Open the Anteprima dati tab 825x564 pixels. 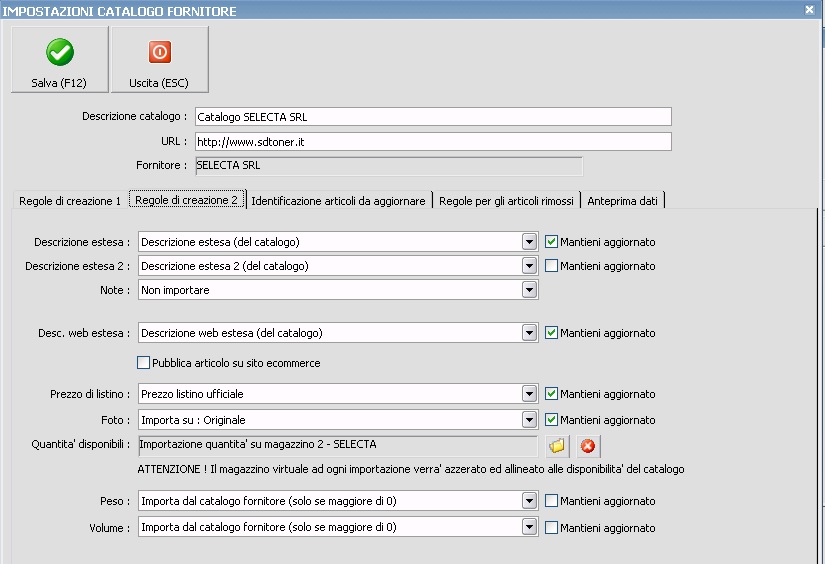[622, 200]
